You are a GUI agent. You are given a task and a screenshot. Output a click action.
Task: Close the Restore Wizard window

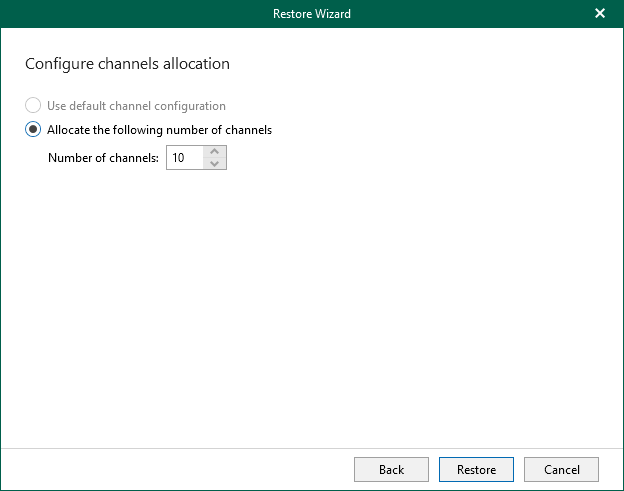click(x=600, y=14)
